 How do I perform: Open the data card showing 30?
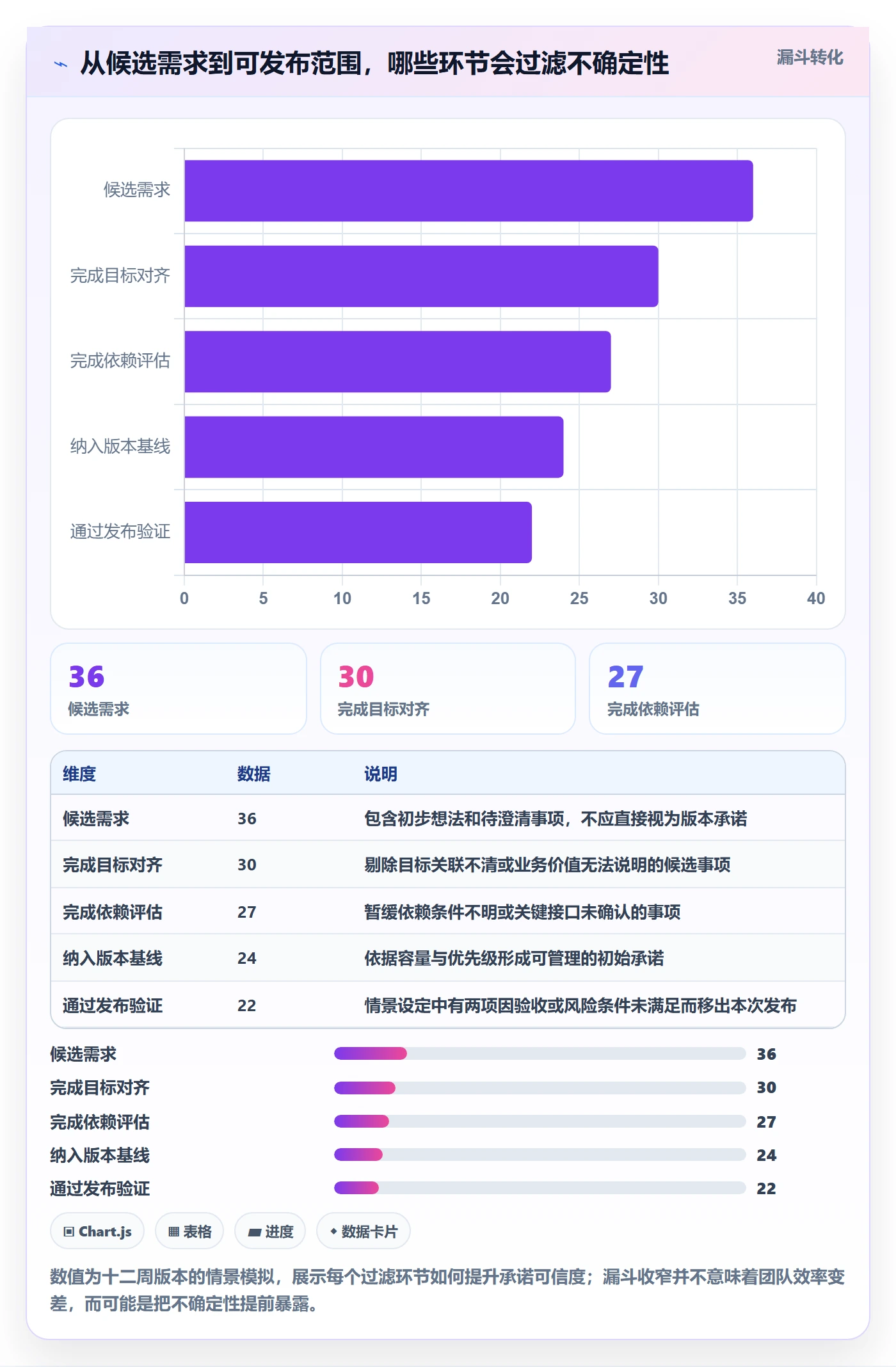click(448, 689)
